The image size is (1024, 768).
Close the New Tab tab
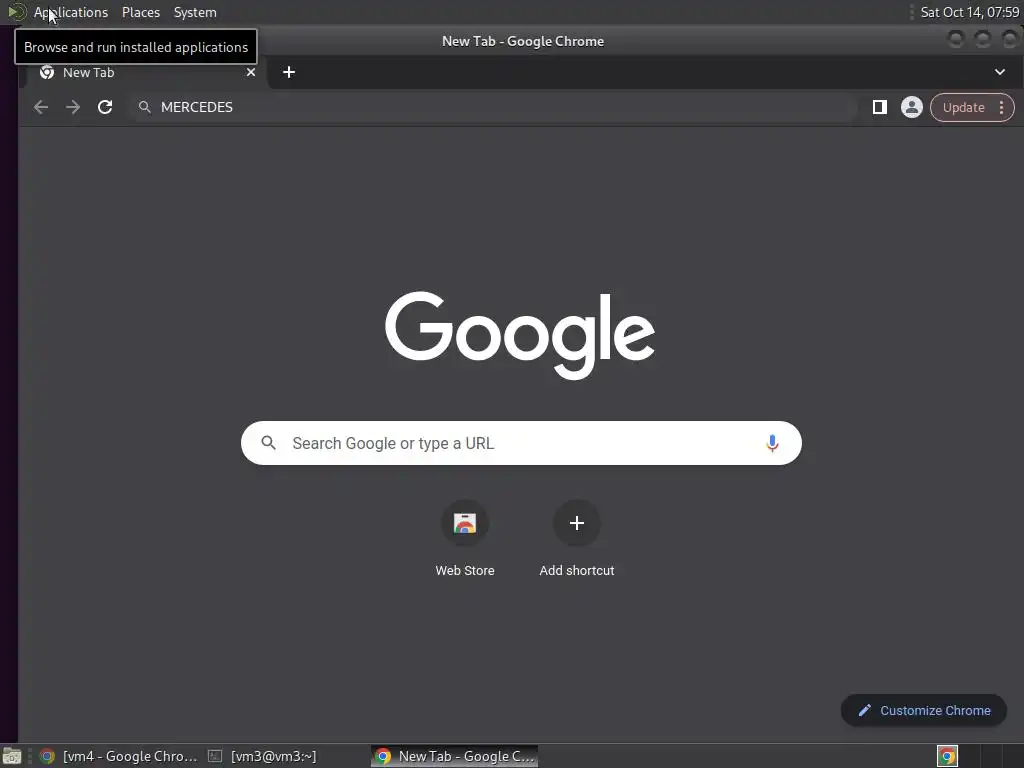click(251, 72)
